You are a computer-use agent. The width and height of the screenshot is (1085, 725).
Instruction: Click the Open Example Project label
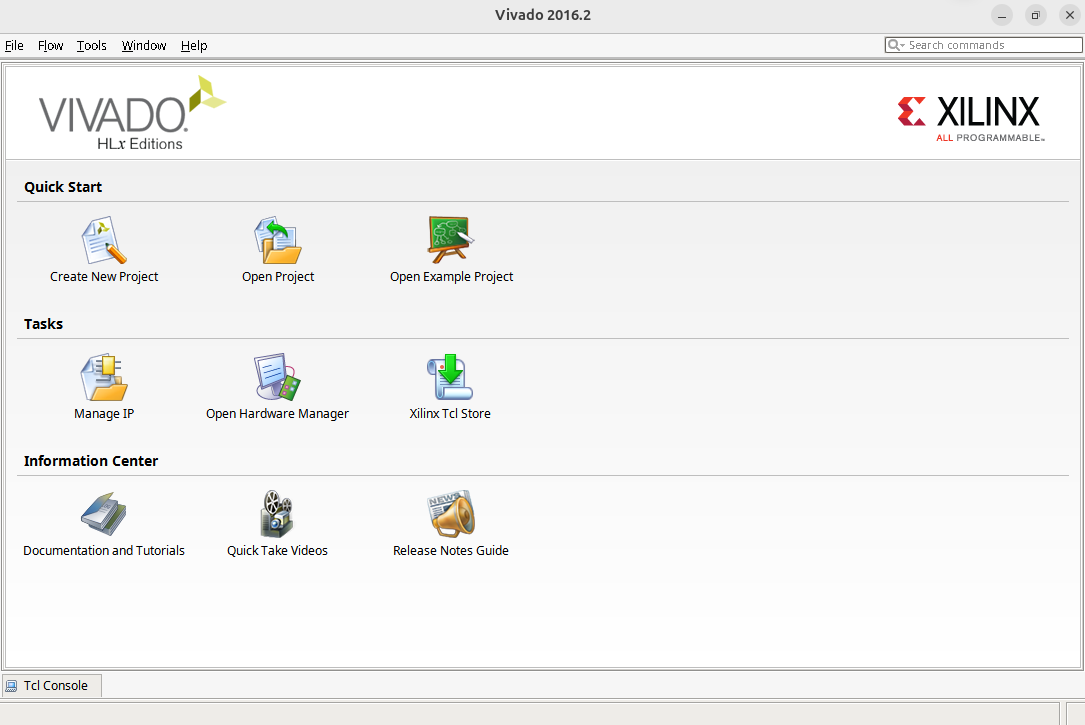point(451,277)
